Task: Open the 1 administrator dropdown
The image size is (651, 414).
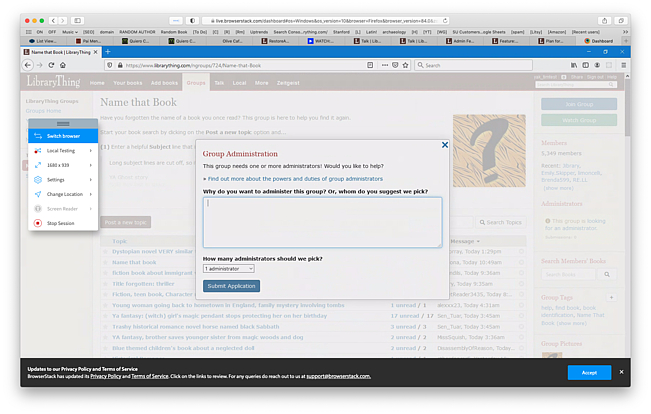Action: tap(229, 269)
